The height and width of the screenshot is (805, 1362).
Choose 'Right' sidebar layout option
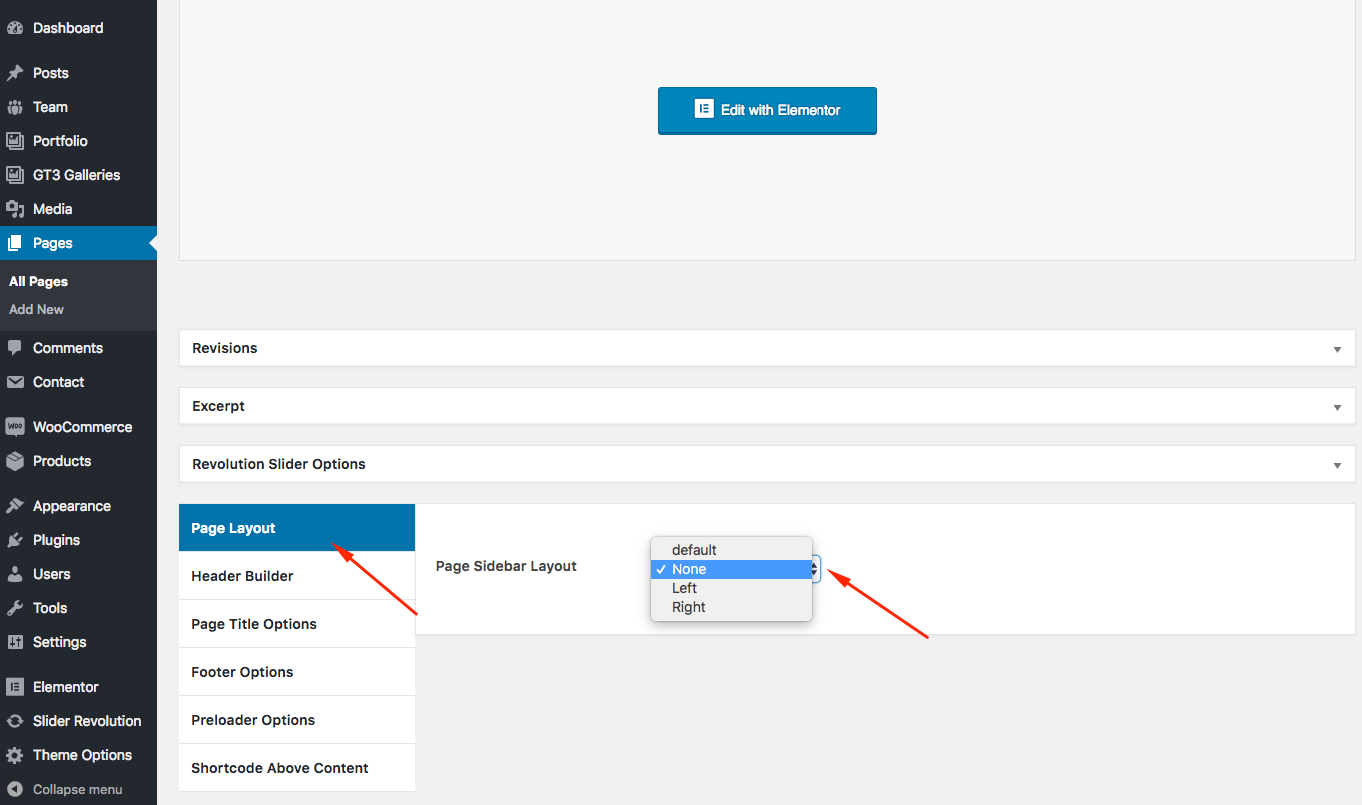(x=731, y=607)
